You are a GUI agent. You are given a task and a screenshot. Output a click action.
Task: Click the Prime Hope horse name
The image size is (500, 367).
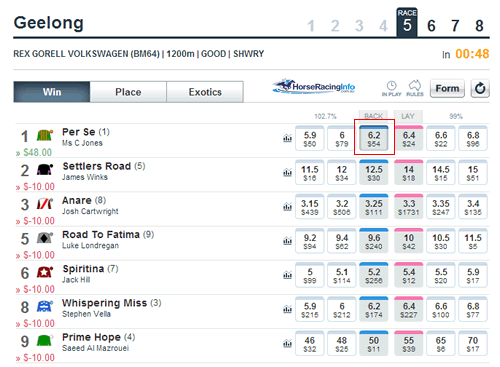tap(91, 337)
